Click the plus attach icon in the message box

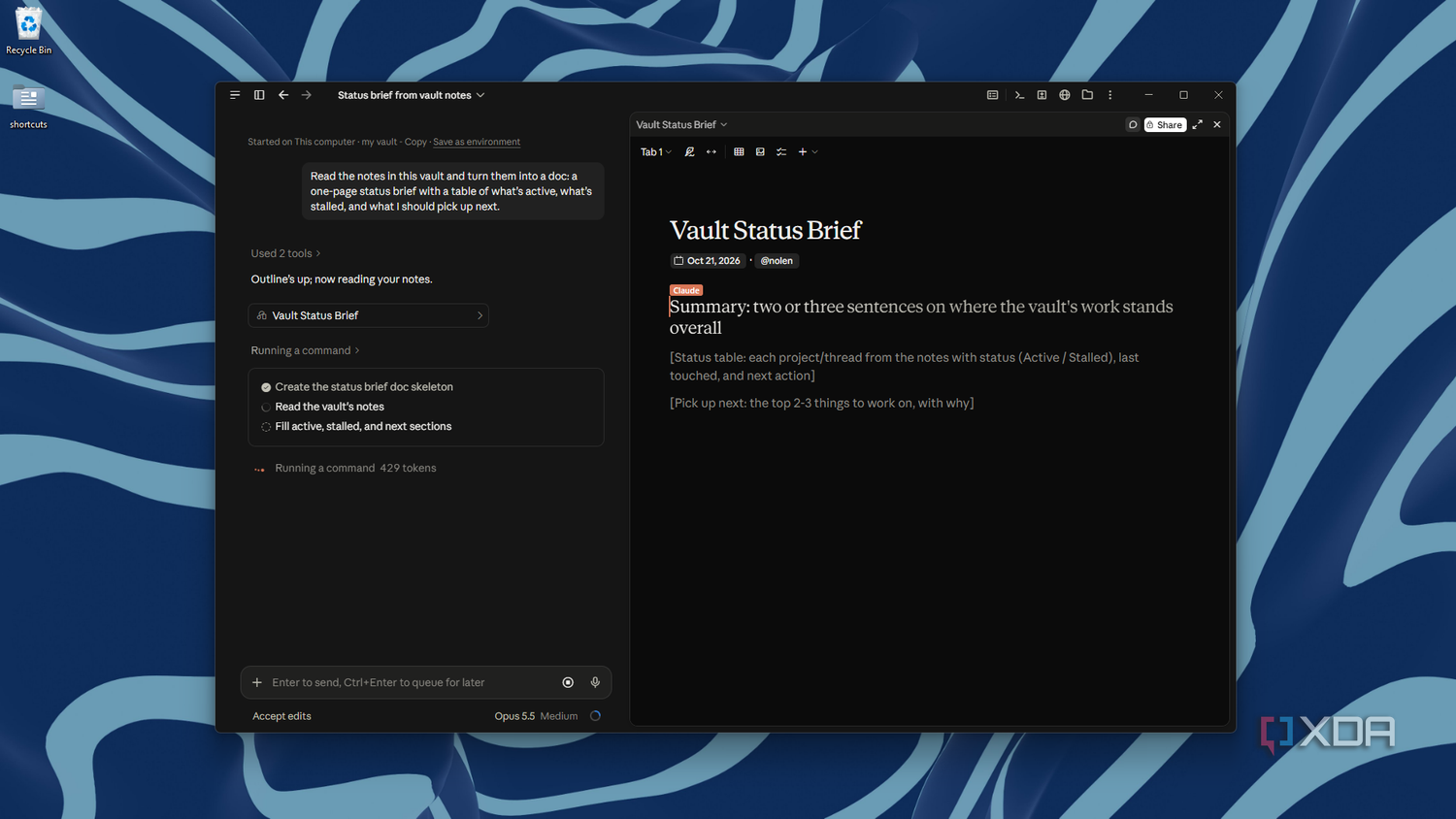257,682
